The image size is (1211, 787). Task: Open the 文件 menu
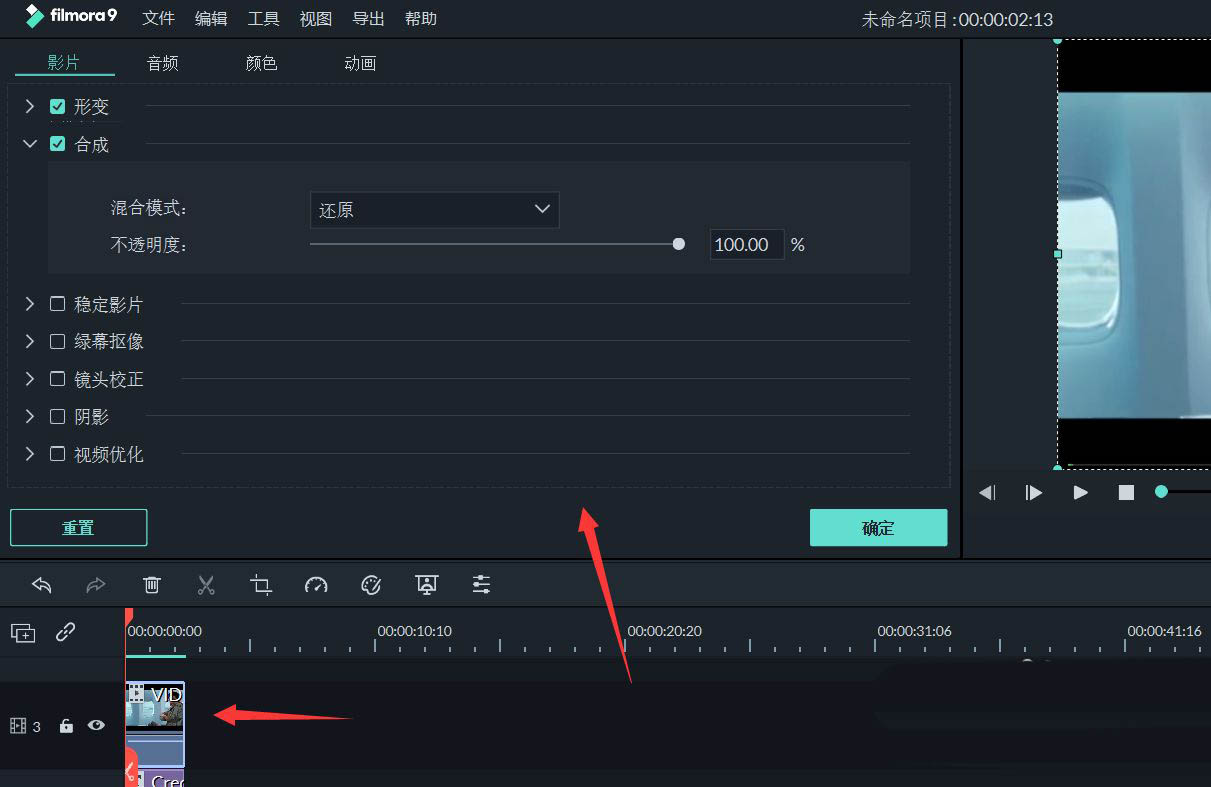click(158, 19)
